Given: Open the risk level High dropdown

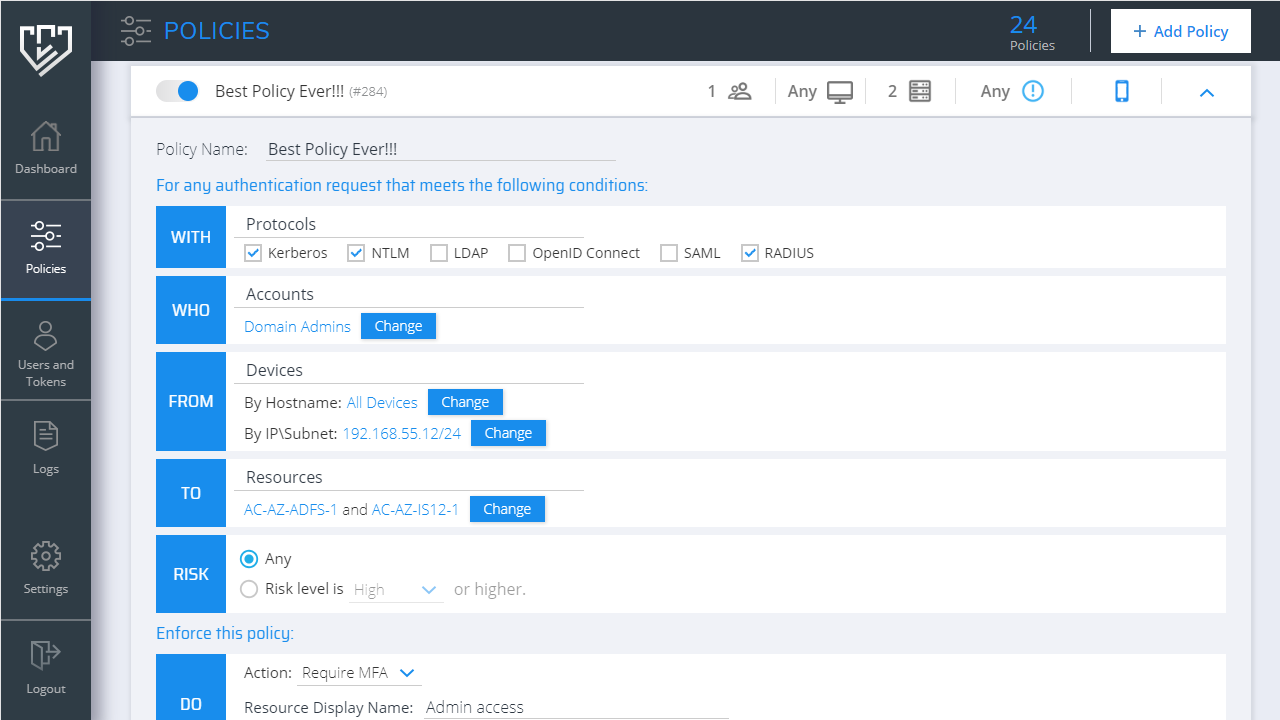Looking at the screenshot, I should 397,590.
